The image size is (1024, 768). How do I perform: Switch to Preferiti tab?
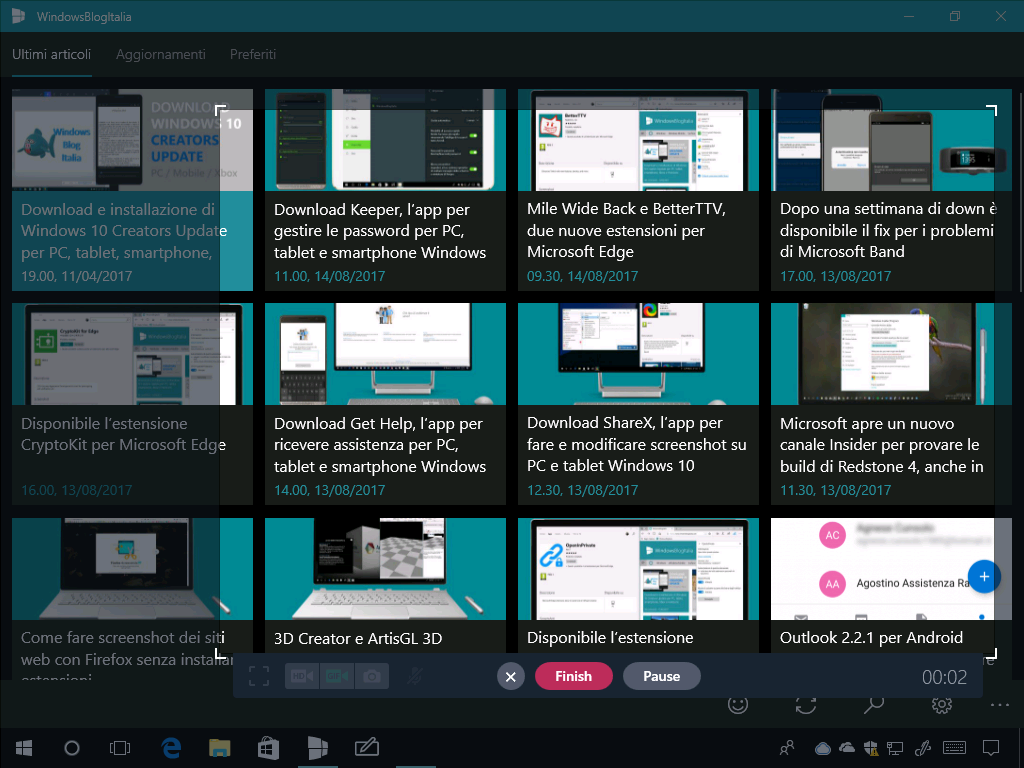tap(253, 54)
